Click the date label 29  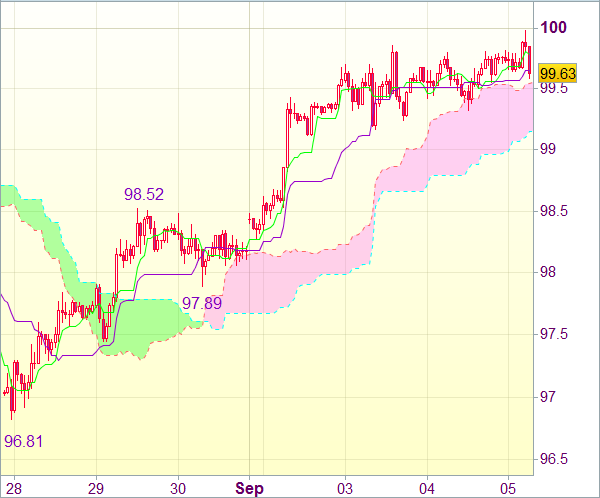(96, 489)
